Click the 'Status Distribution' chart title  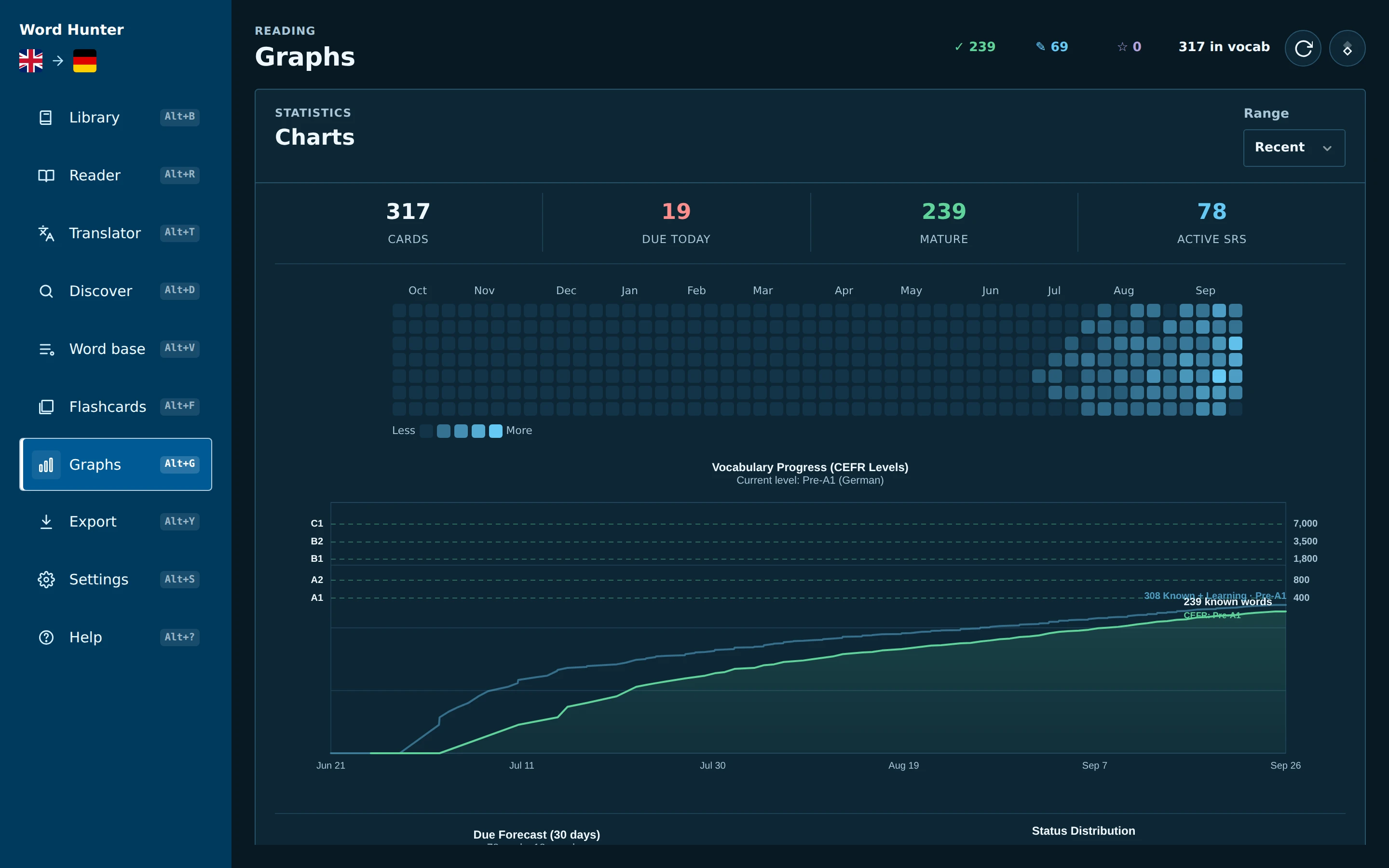point(1083,831)
